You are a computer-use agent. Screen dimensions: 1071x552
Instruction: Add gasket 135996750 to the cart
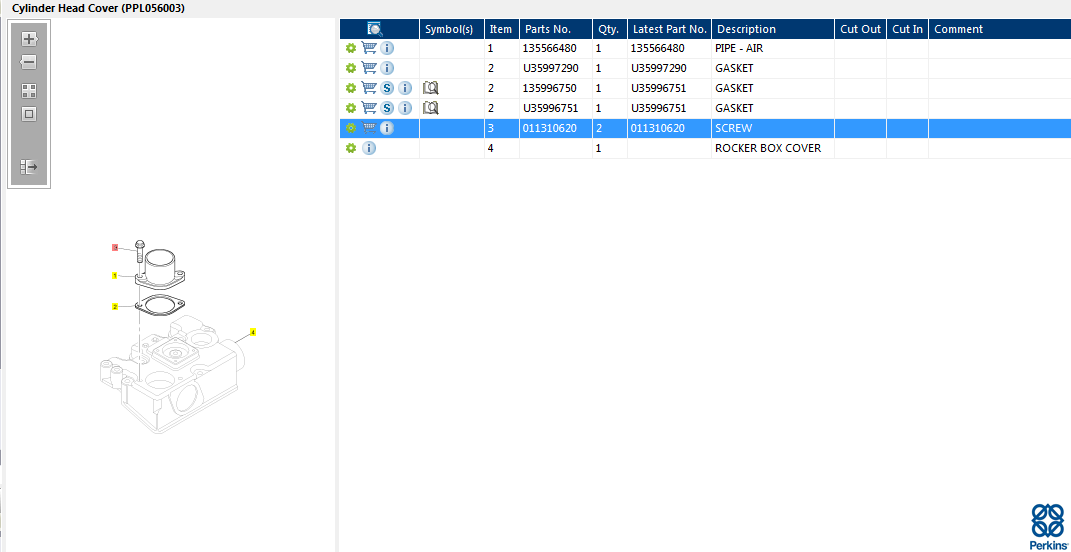coord(369,88)
